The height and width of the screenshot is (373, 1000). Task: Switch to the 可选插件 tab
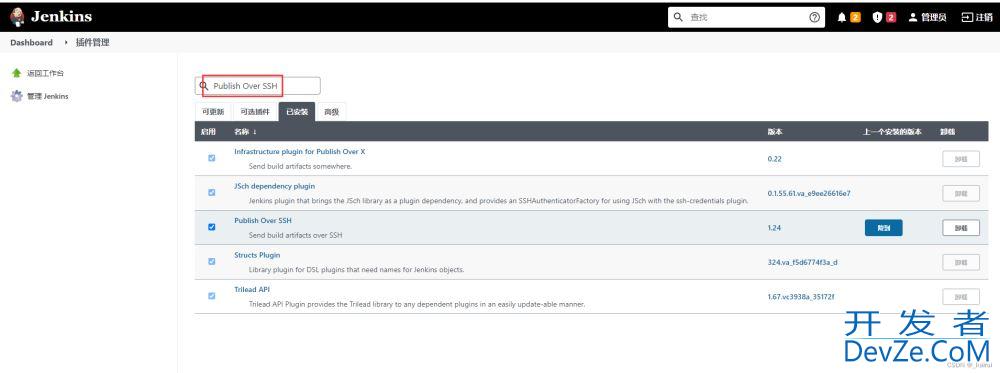(x=254, y=112)
